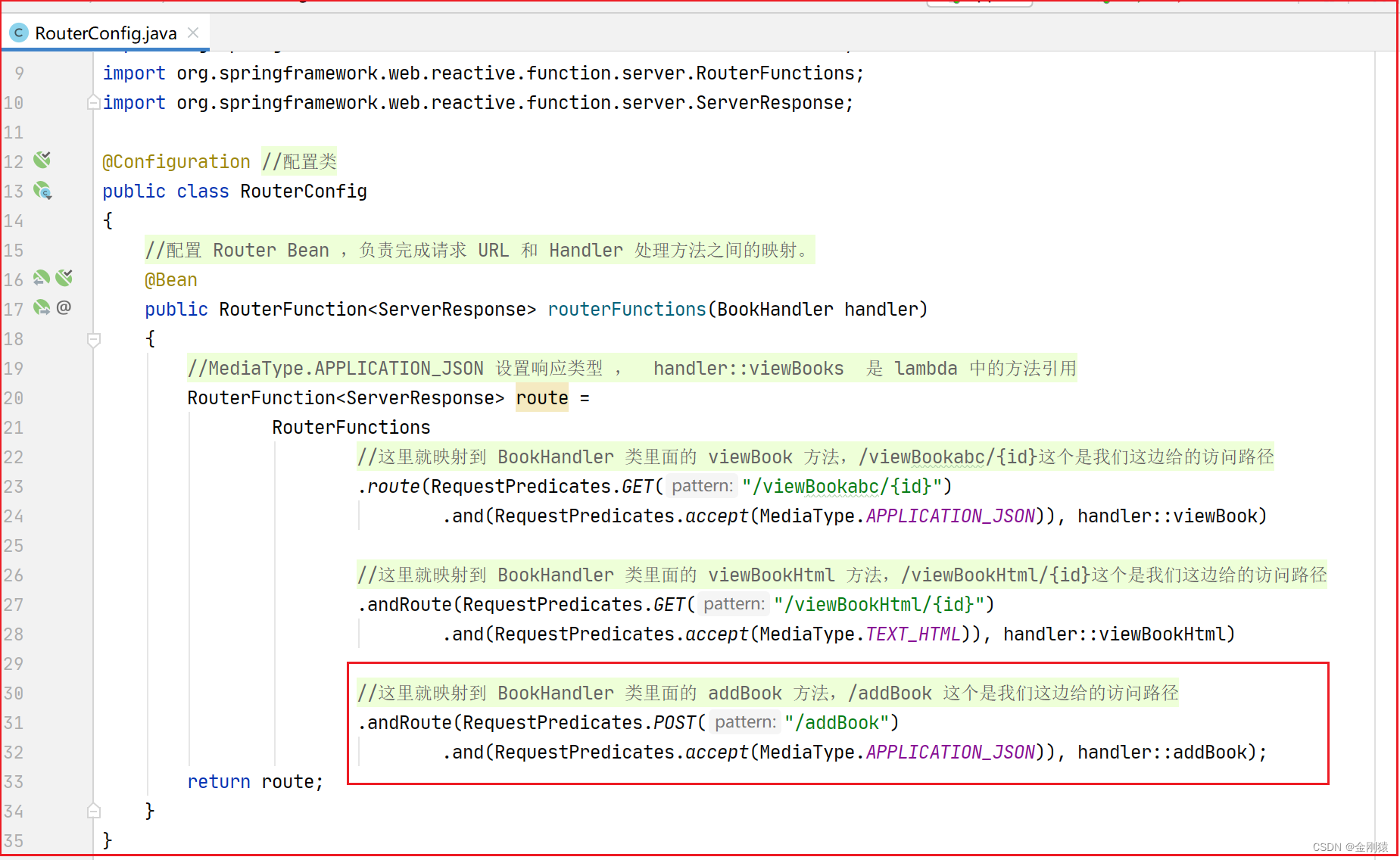
Task: Collapse the routerFunctions method body at line 18
Action: pos(94,339)
